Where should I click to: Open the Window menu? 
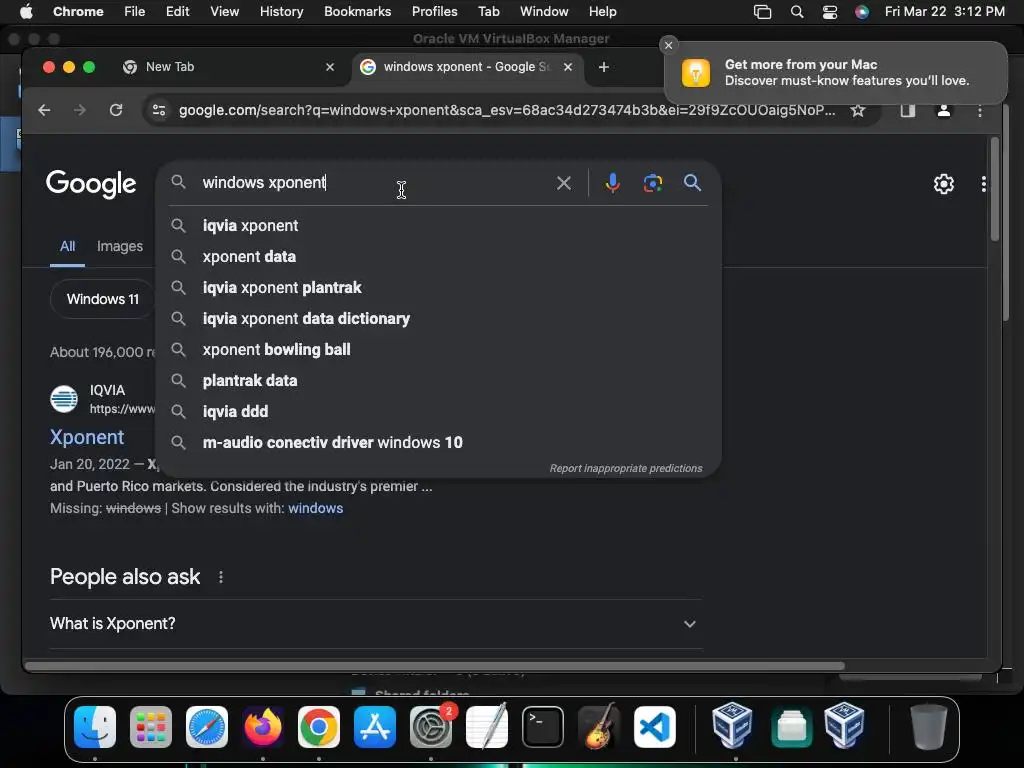[544, 12]
